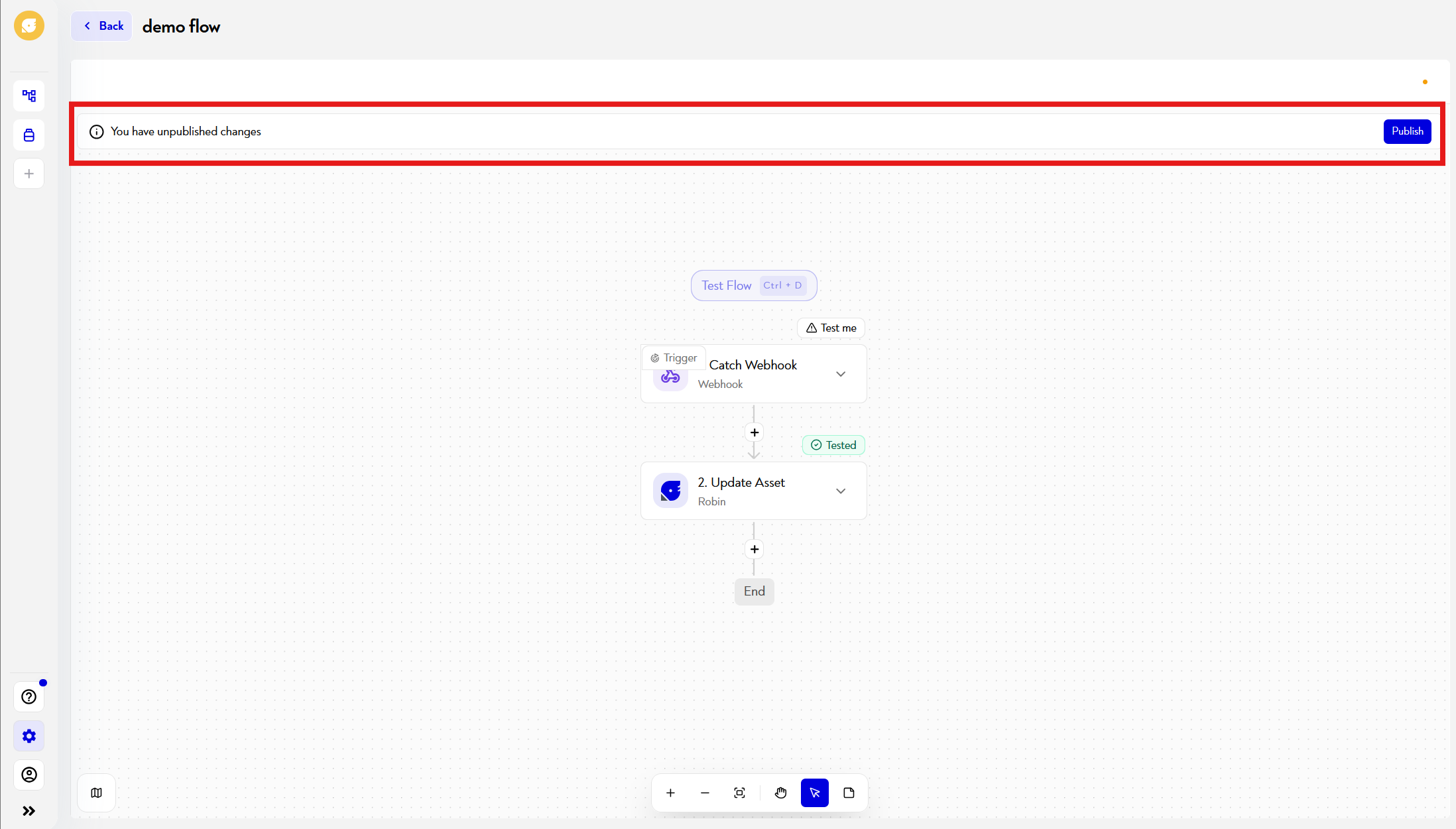Click the Webhook subtitle text
This screenshot has height=829, width=1456.
tap(720, 385)
